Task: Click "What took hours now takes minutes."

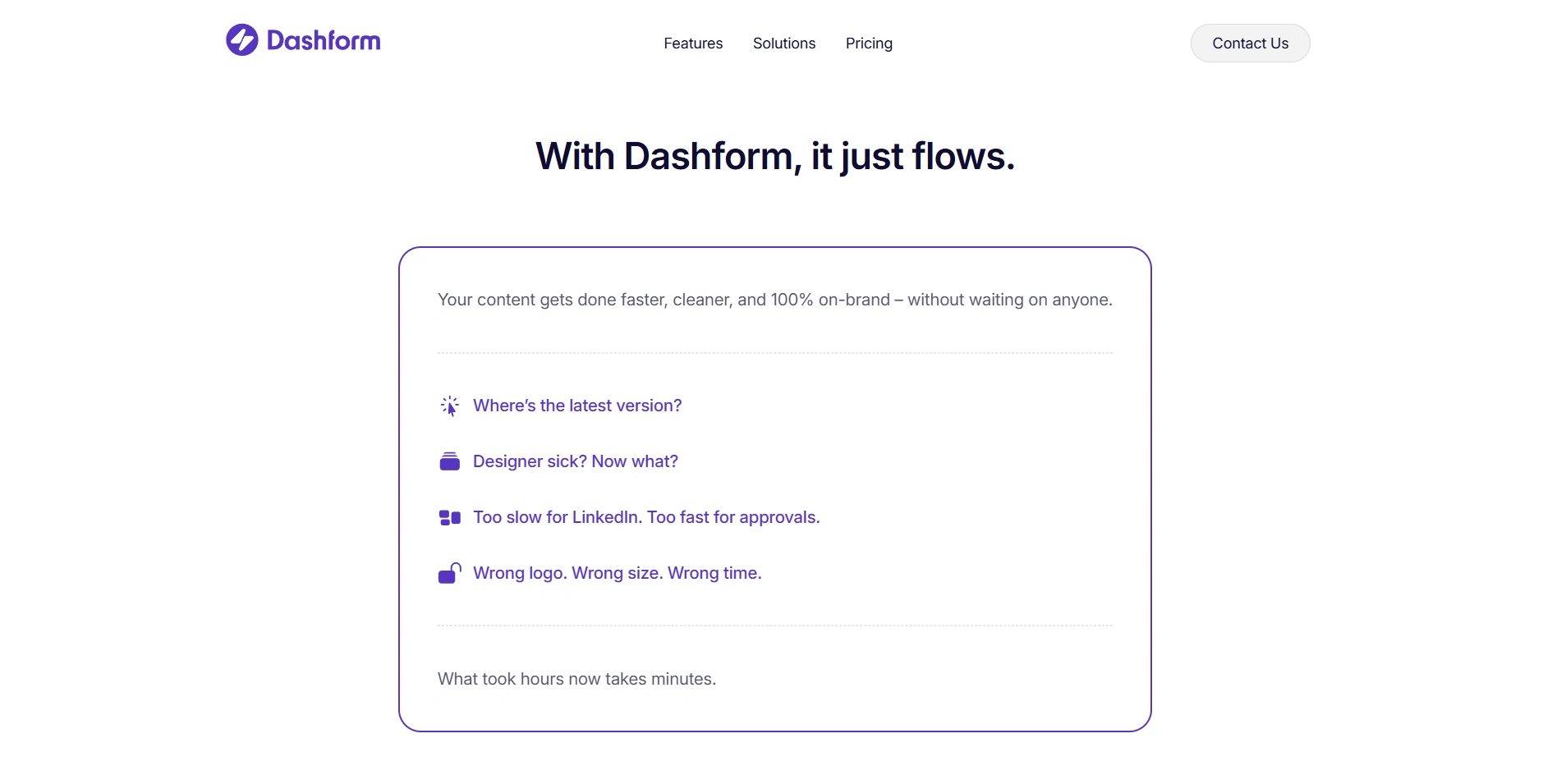Action: (576, 679)
